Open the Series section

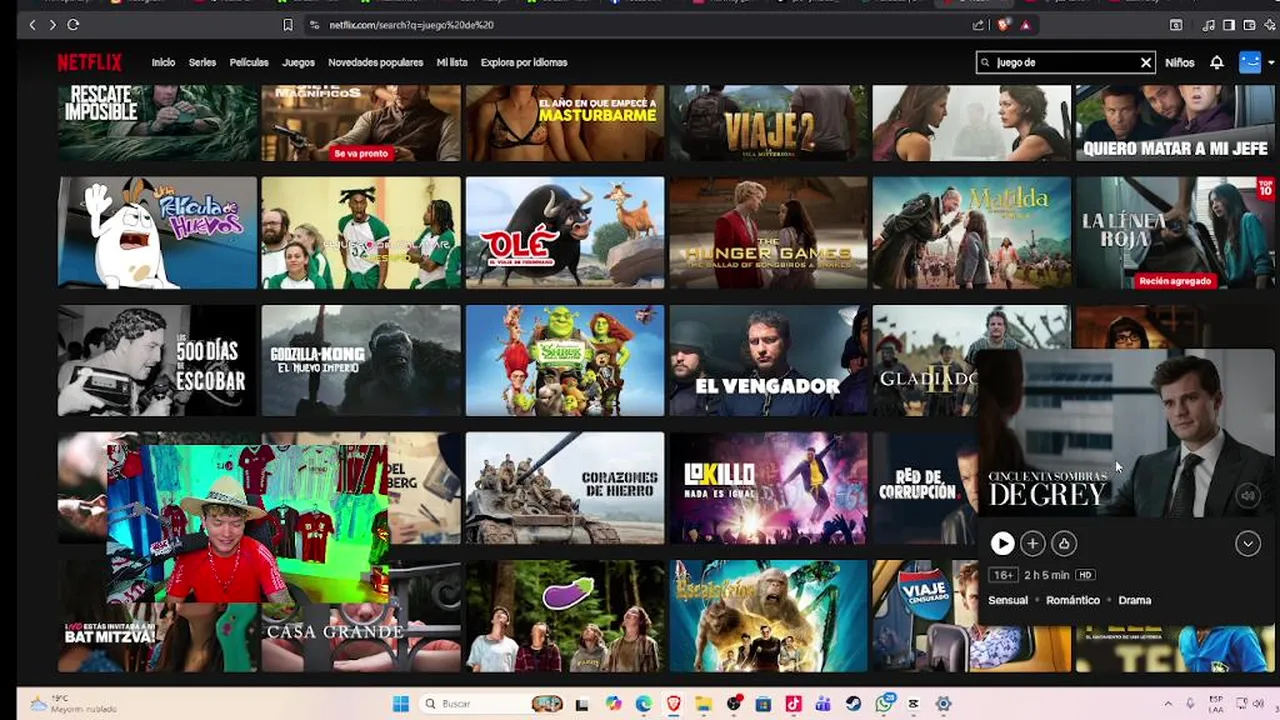tap(202, 62)
